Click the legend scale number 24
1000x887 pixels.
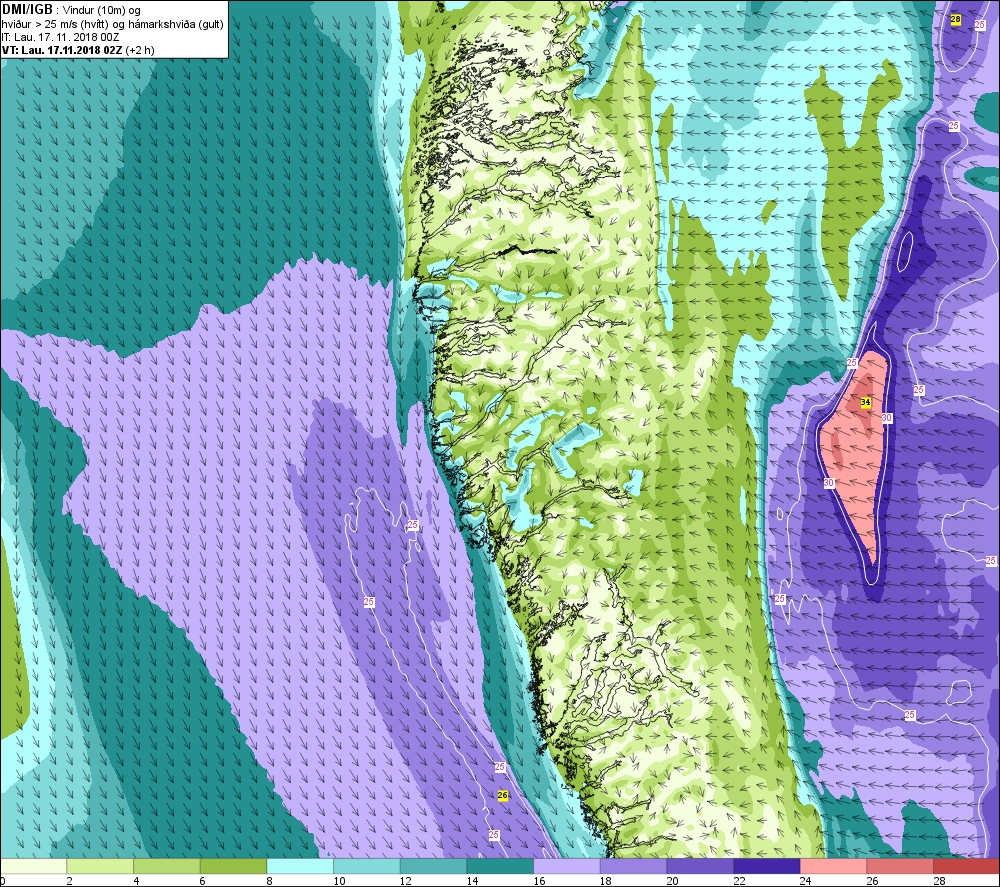(806, 881)
